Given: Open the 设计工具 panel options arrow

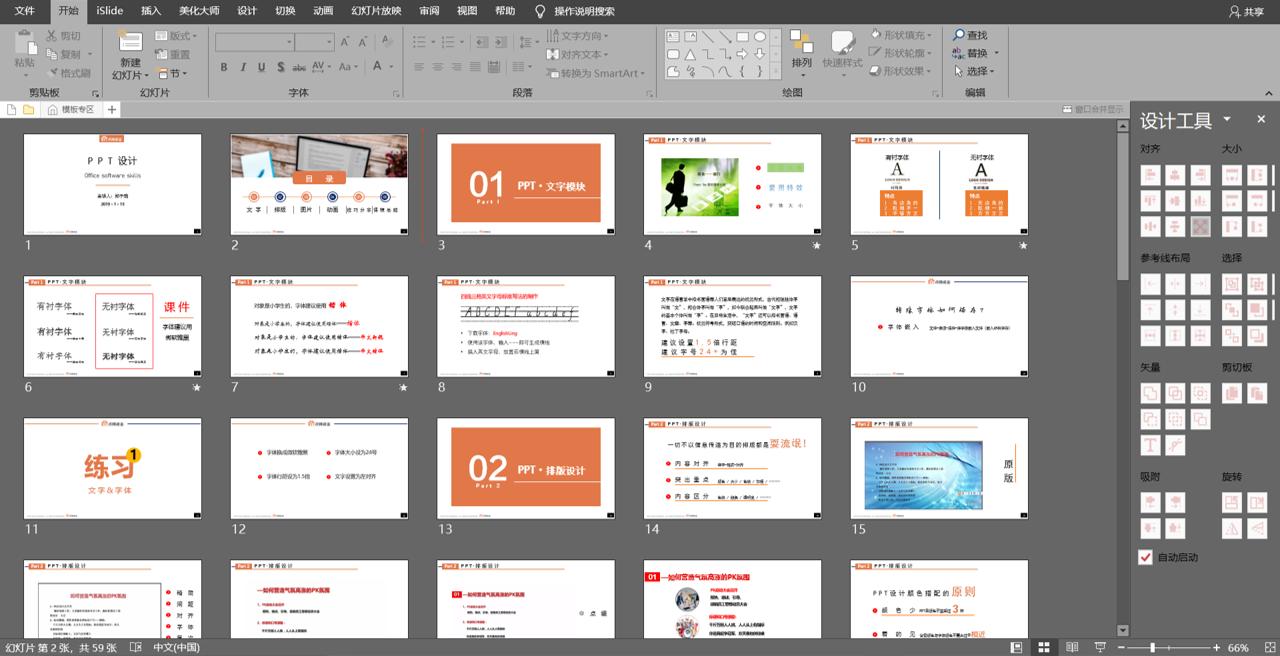Looking at the screenshot, I should (x=1227, y=120).
